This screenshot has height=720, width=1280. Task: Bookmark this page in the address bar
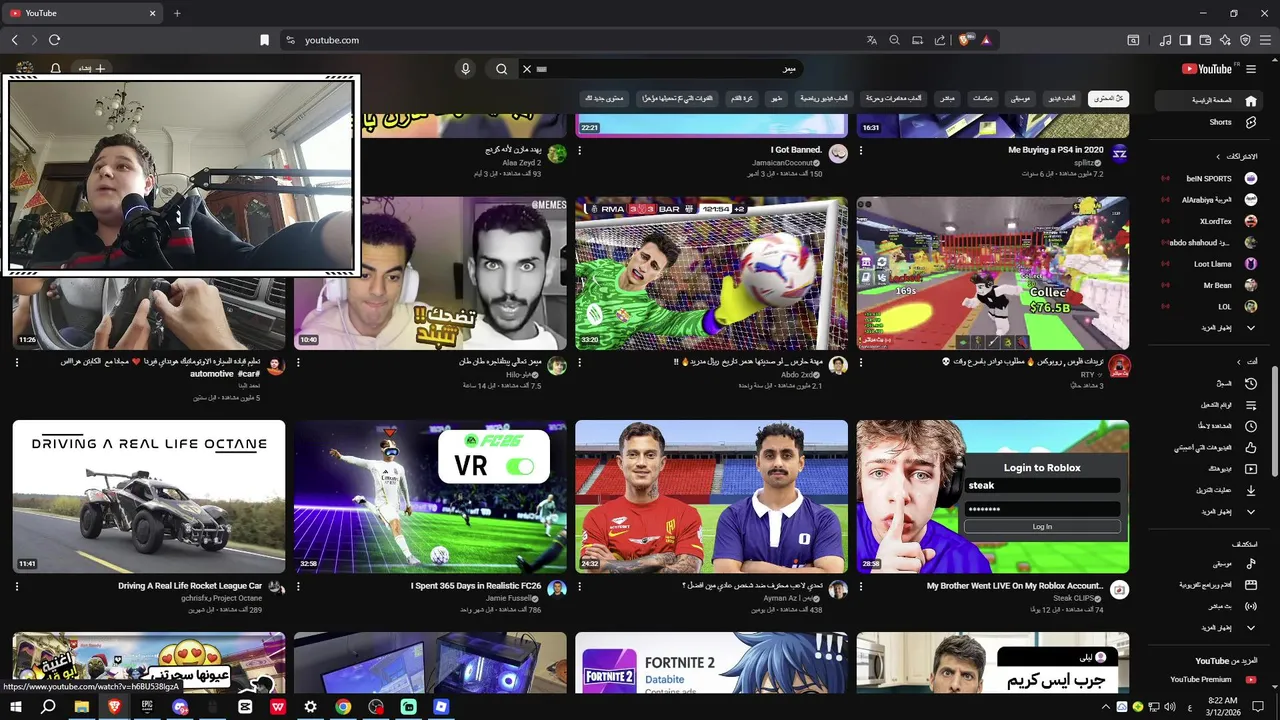pyautogui.click(x=264, y=40)
